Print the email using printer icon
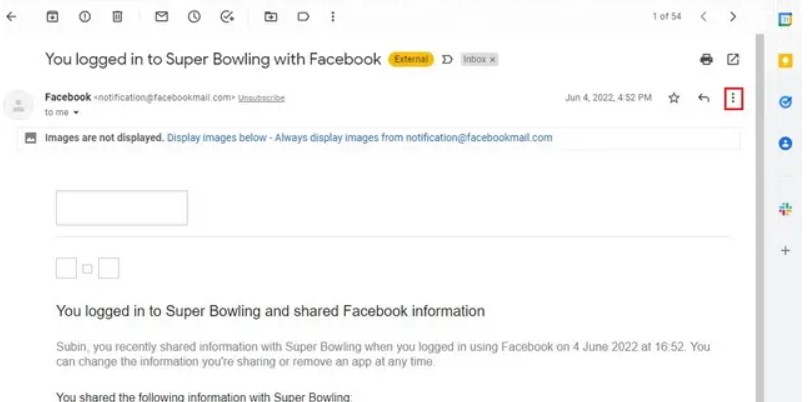 click(706, 60)
